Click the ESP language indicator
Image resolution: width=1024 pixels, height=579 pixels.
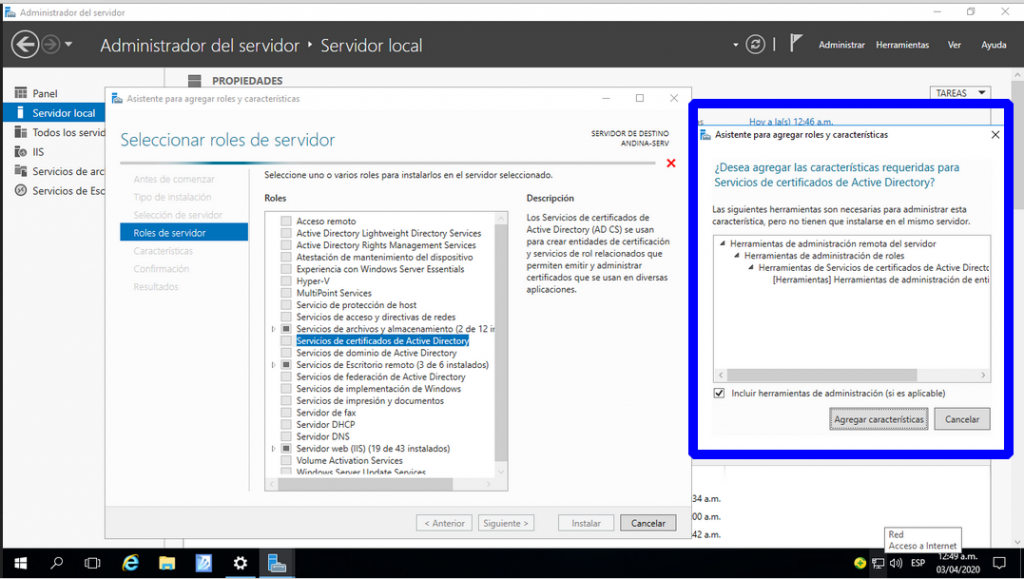tap(918, 563)
